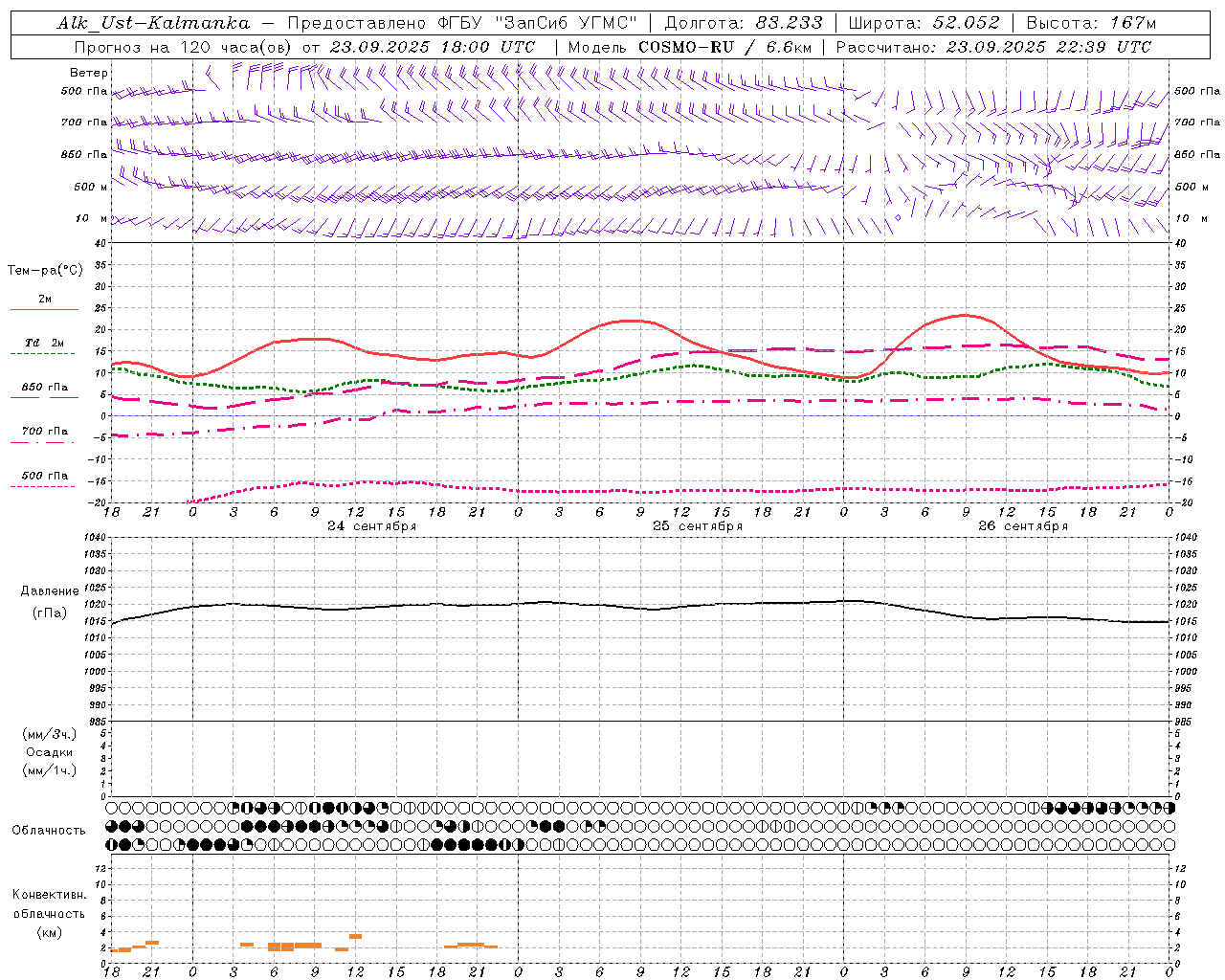Screen dimensions: 1225x980
Task: Select the latitude value Широта: 52.052
Action: point(924,23)
